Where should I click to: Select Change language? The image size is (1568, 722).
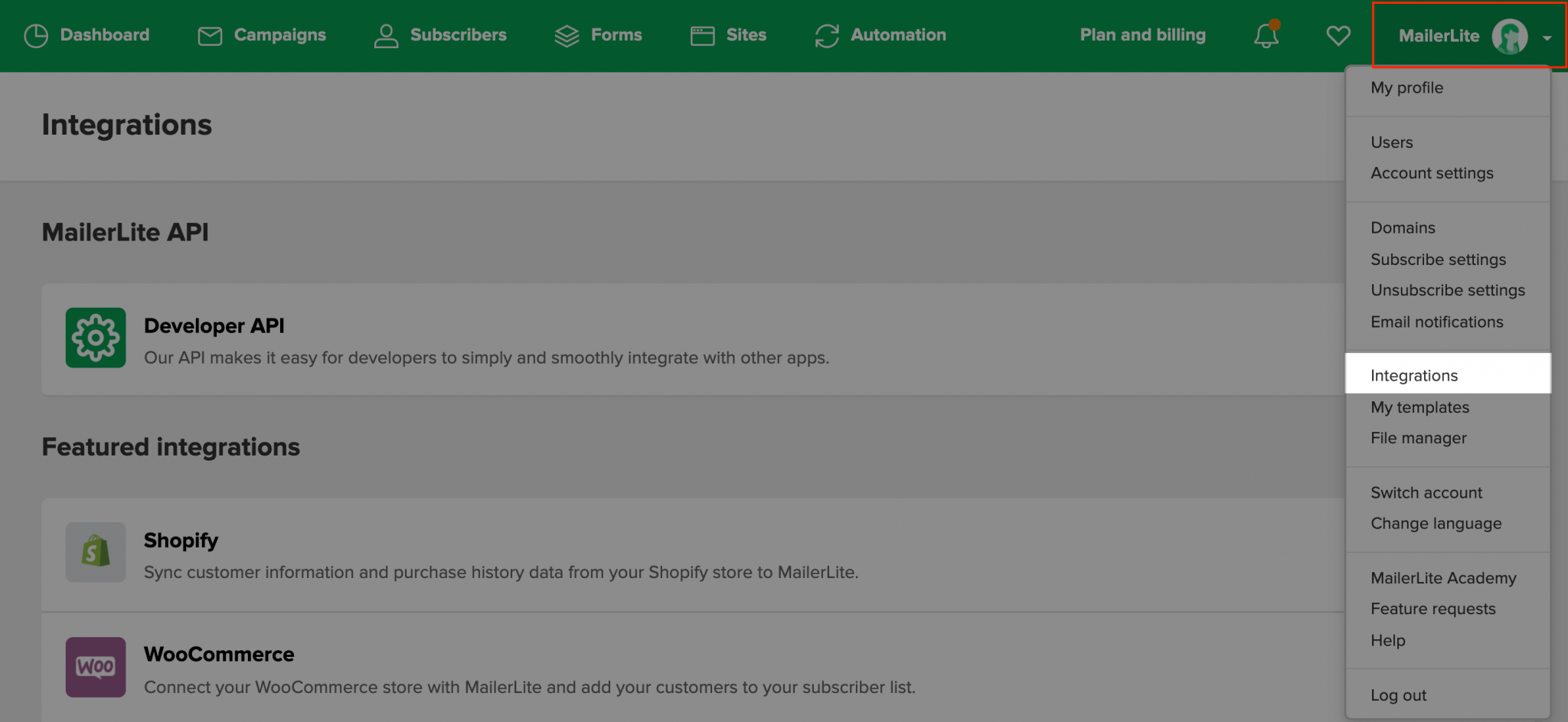click(1436, 524)
